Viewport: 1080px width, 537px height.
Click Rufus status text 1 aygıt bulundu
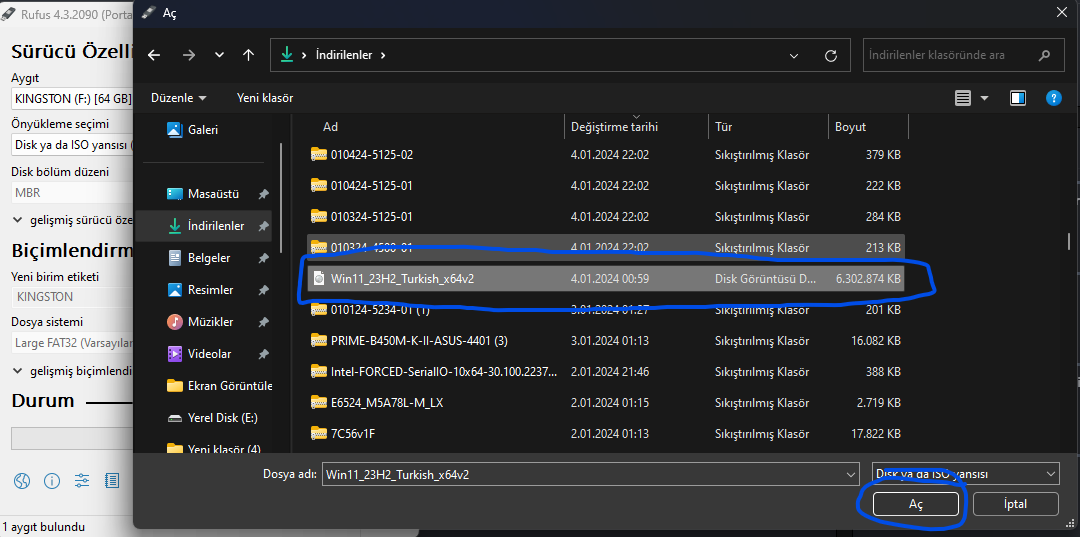(43, 527)
